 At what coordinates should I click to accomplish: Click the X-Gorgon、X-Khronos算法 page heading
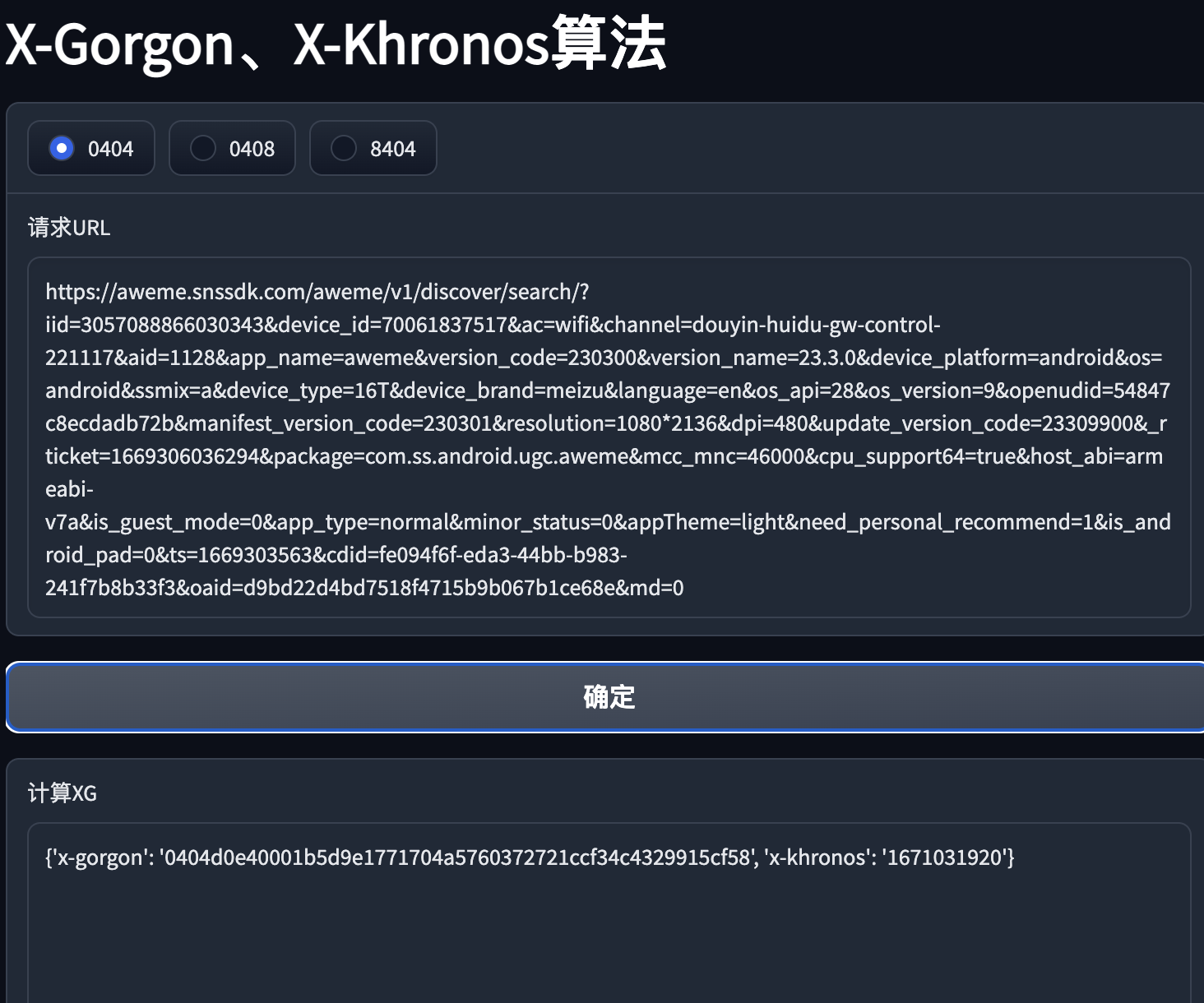point(336,44)
